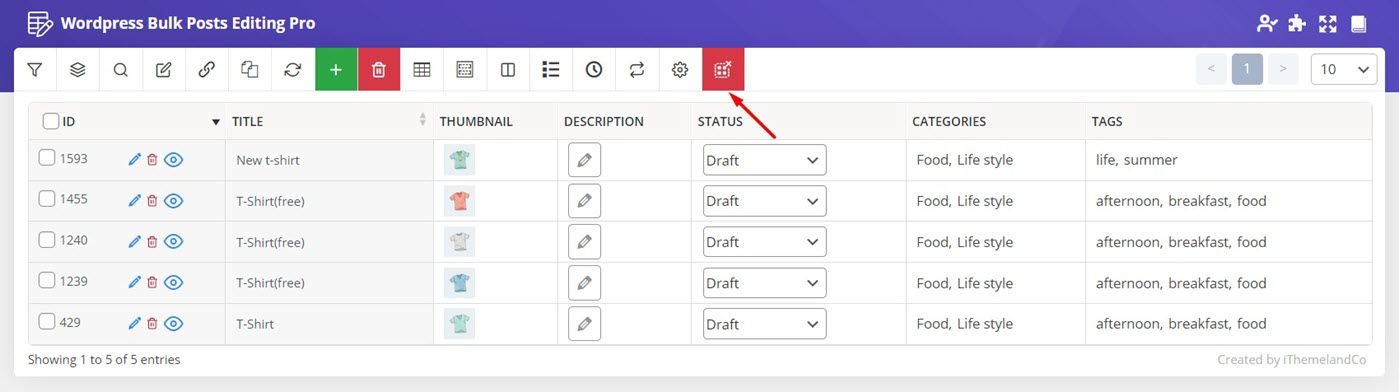Click 'Created by iThemelandCo' footer text
This screenshot has width=1399, height=392.
(1292, 359)
